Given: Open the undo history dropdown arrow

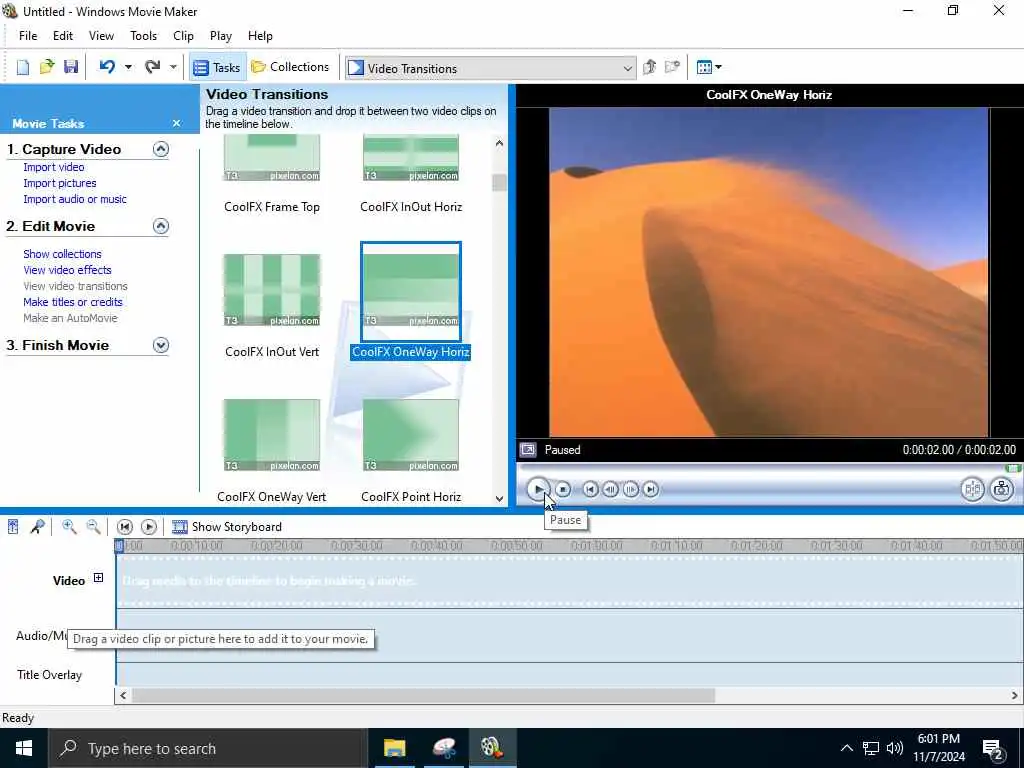Looking at the screenshot, I should [x=128, y=67].
